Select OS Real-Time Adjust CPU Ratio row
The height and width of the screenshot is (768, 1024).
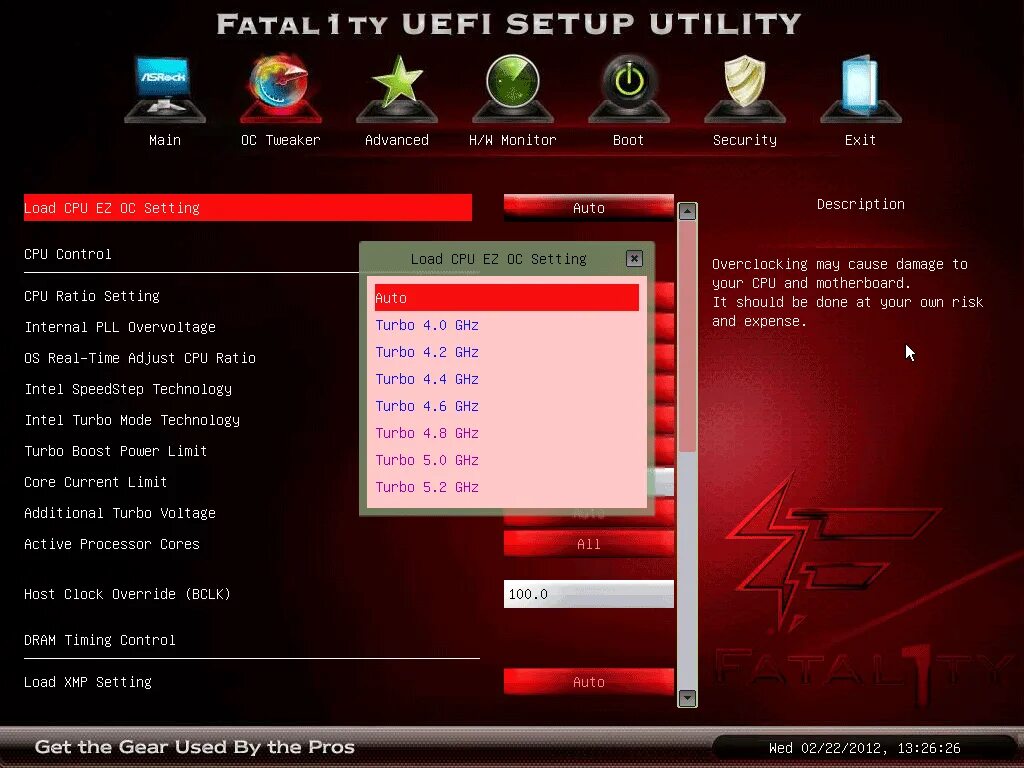pyautogui.click(x=140, y=358)
